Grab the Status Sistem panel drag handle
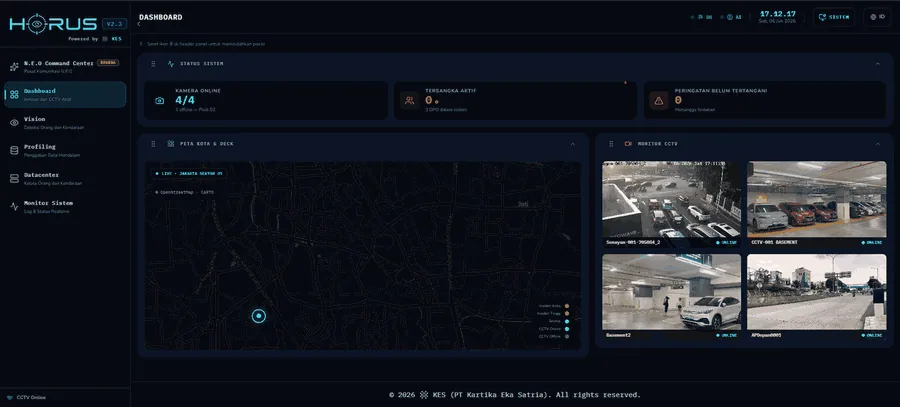The image size is (900, 407). [x=153, y=64]
